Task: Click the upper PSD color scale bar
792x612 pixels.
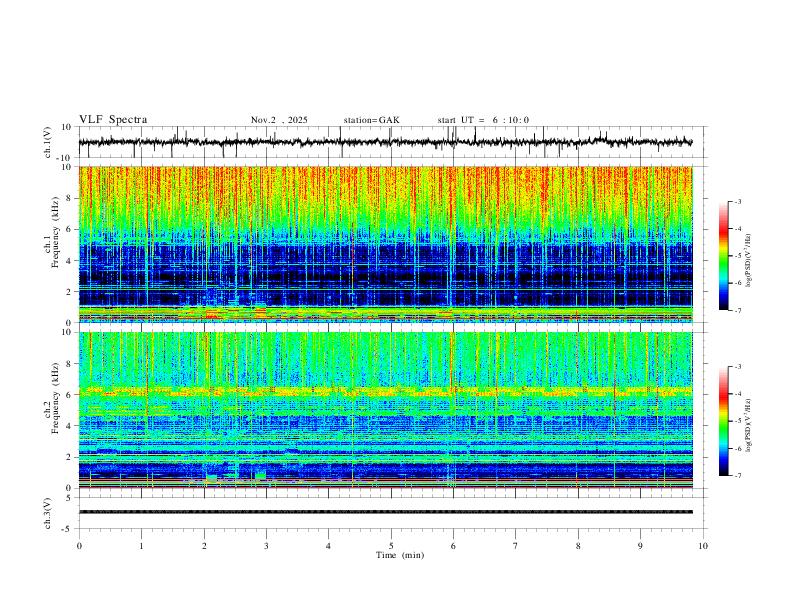Action: [x=723, y=256]
